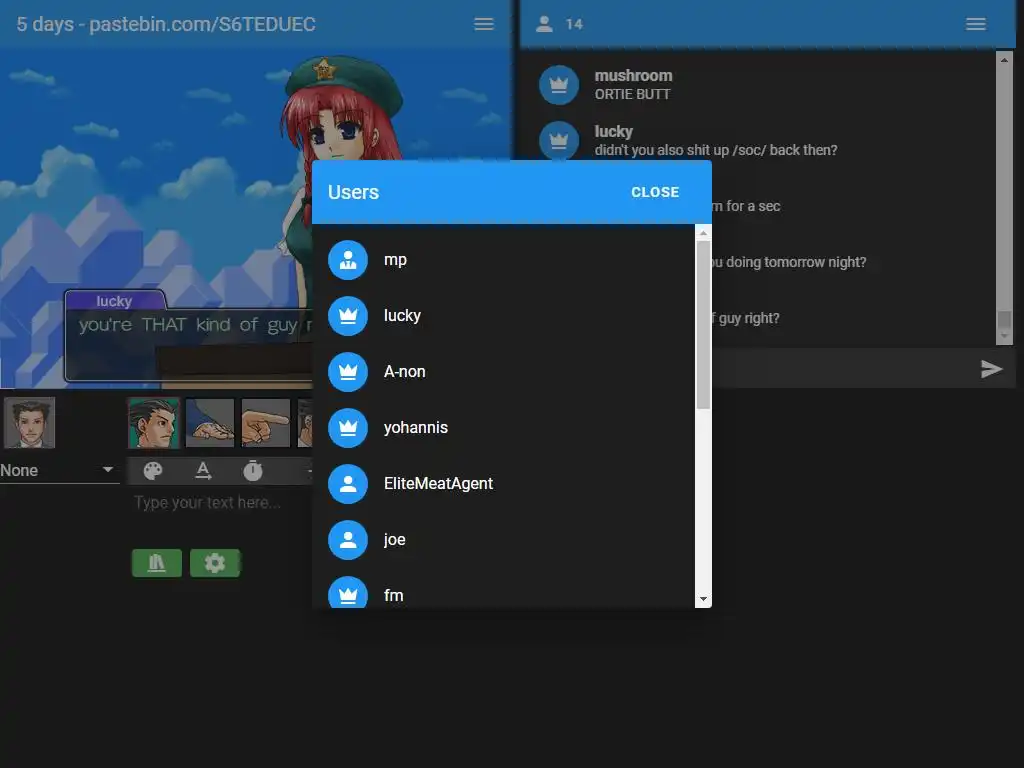Click the crown avatar next to lucky in Users

tap(348, 316)
